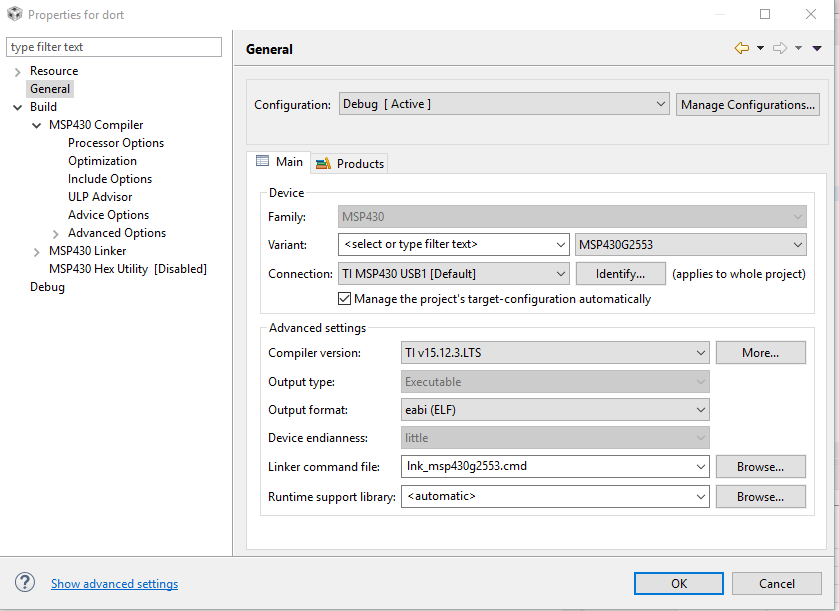
Task: Expand the Advanced Options tree node
Action: pyautogui.click(x=56, y=233)
